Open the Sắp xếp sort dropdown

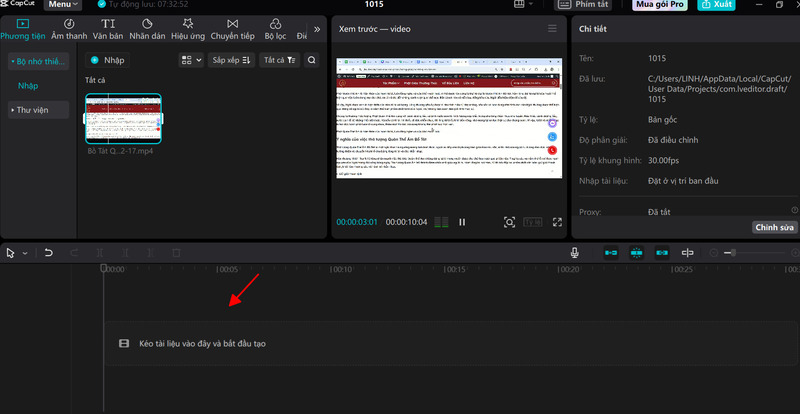coord(232,60)
